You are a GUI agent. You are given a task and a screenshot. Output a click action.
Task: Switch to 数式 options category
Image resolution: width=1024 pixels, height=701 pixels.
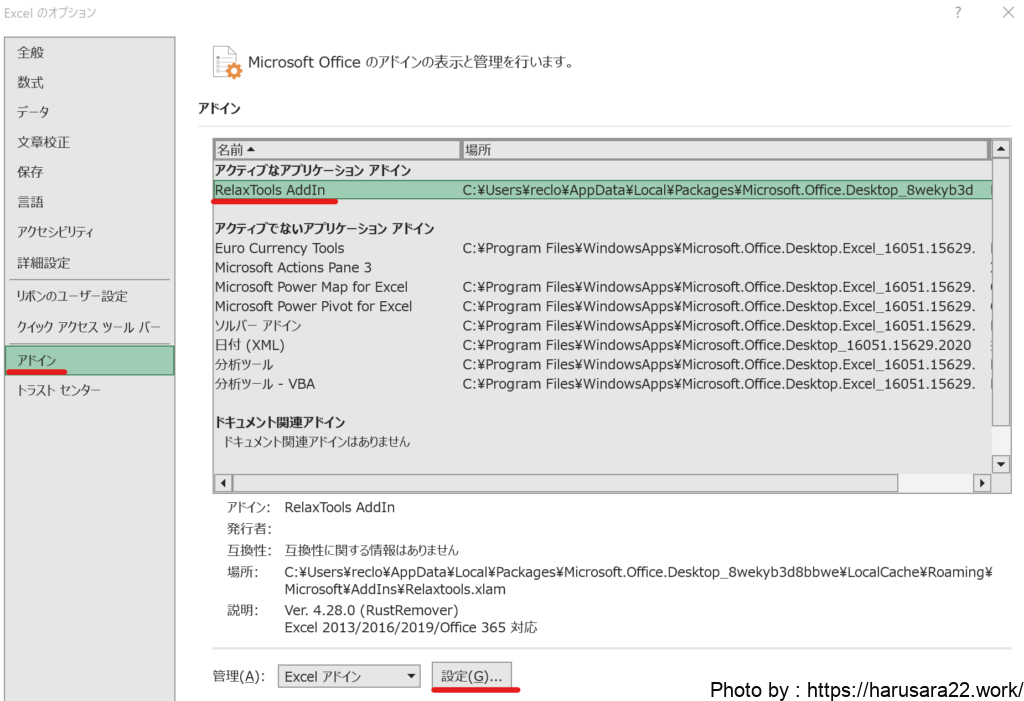[31, 82]
